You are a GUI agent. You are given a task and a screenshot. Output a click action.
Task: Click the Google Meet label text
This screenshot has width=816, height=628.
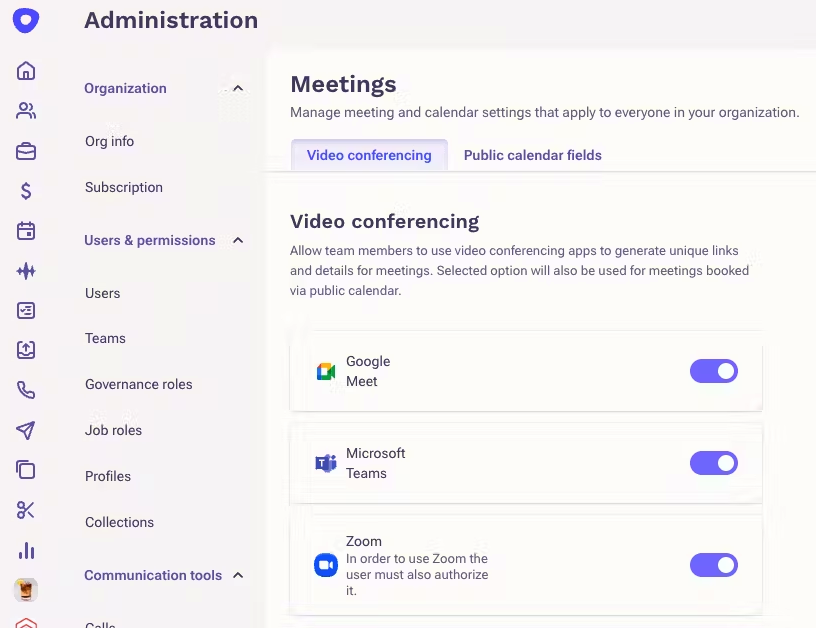(x=368, y=371)
